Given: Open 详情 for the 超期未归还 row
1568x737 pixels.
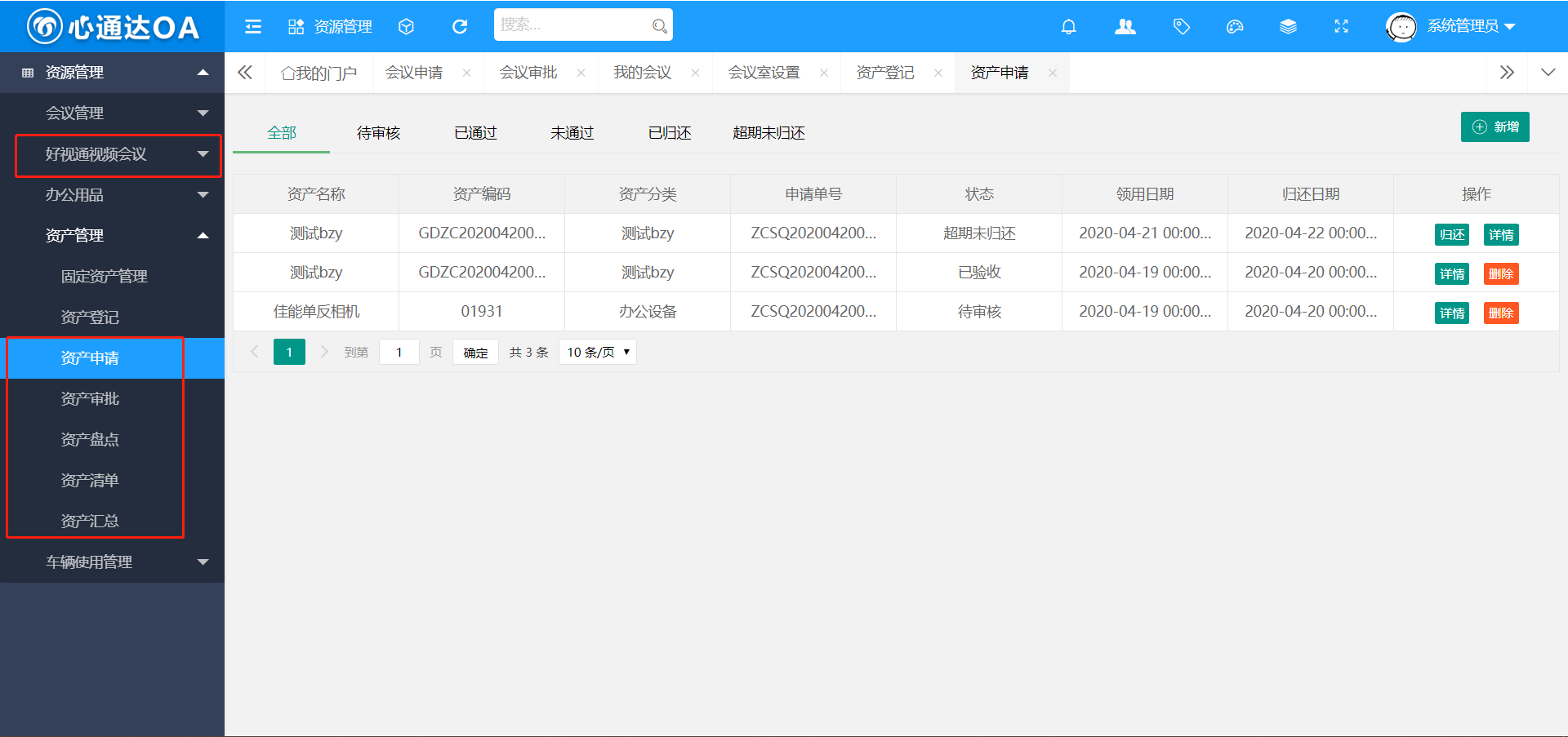Looking at the screenshot, I should [1501, 235].
